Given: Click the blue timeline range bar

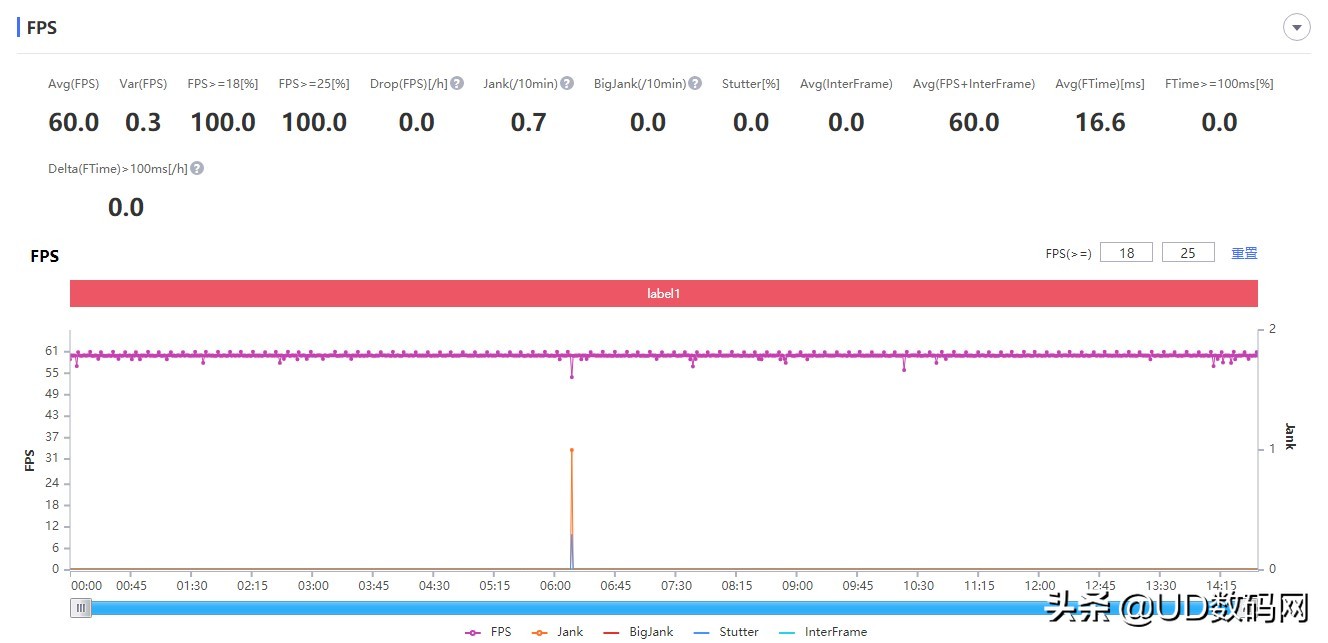Looking at the screenshot, I should coord(560,608).
